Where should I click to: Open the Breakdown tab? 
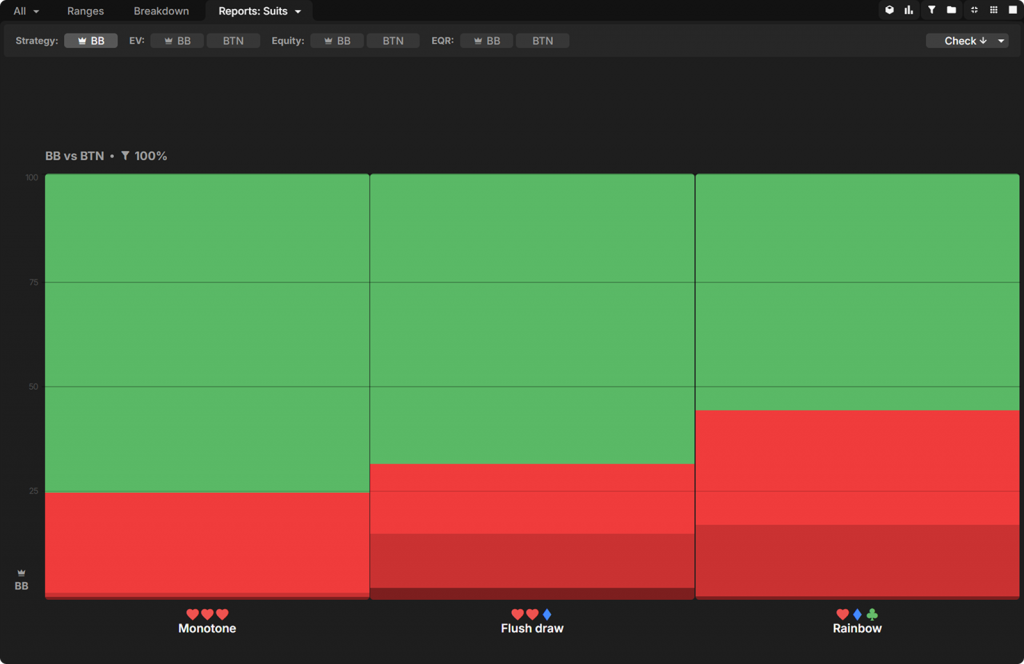point(161,11)
